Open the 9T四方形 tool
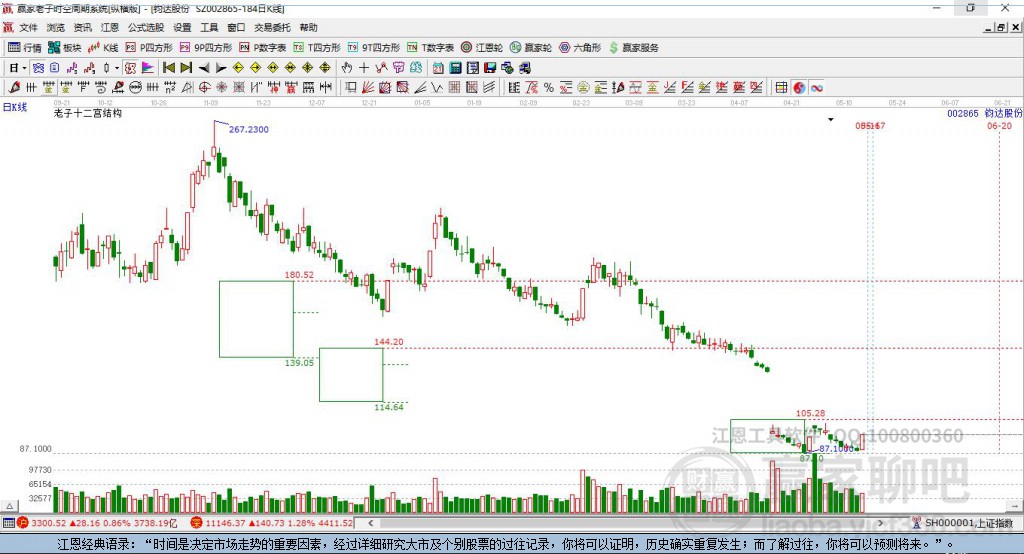 tap(374, 48)
